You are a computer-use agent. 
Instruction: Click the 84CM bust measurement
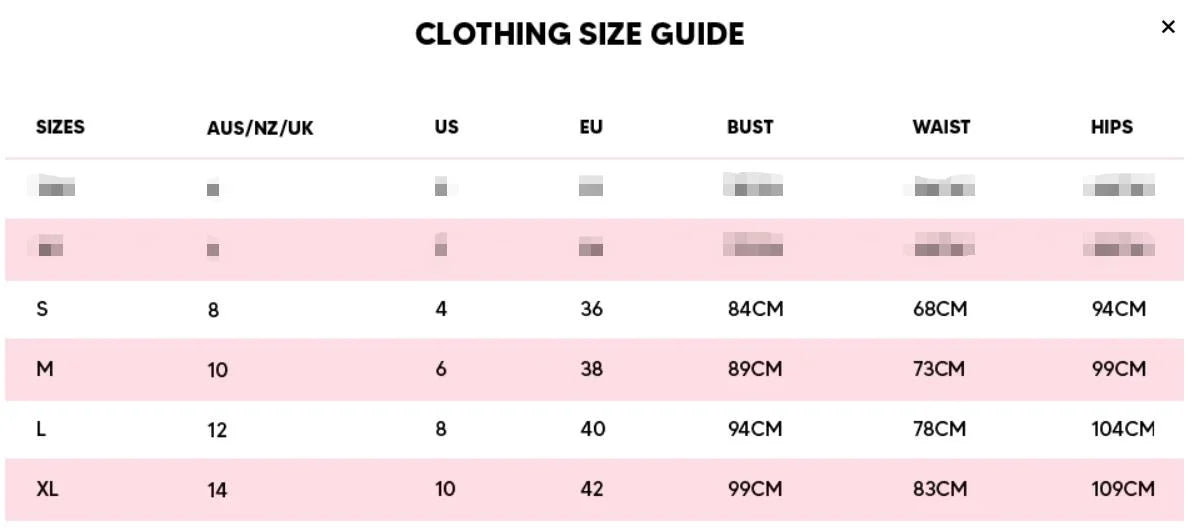755,309
